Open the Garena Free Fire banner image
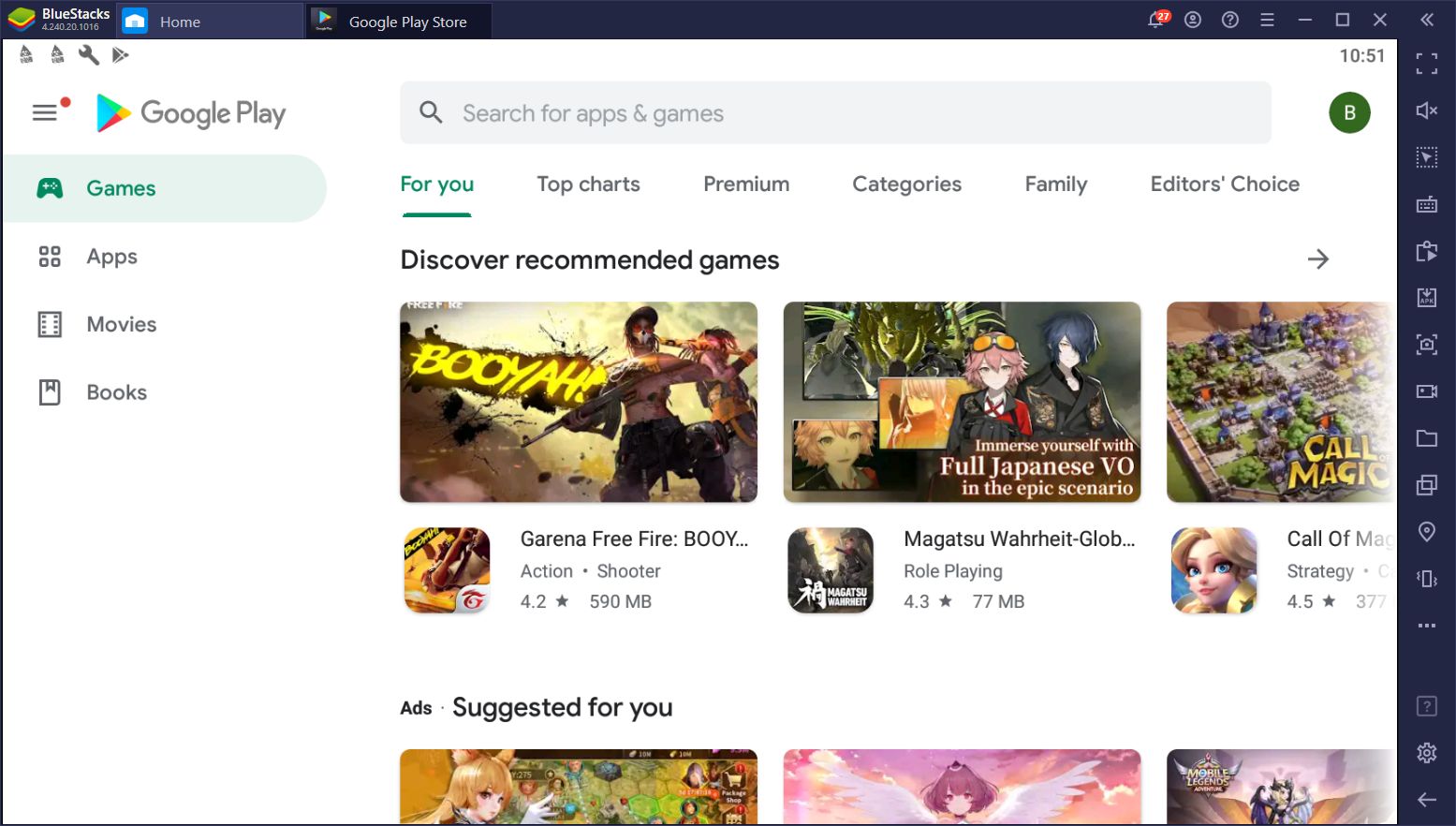 point(579,402)
